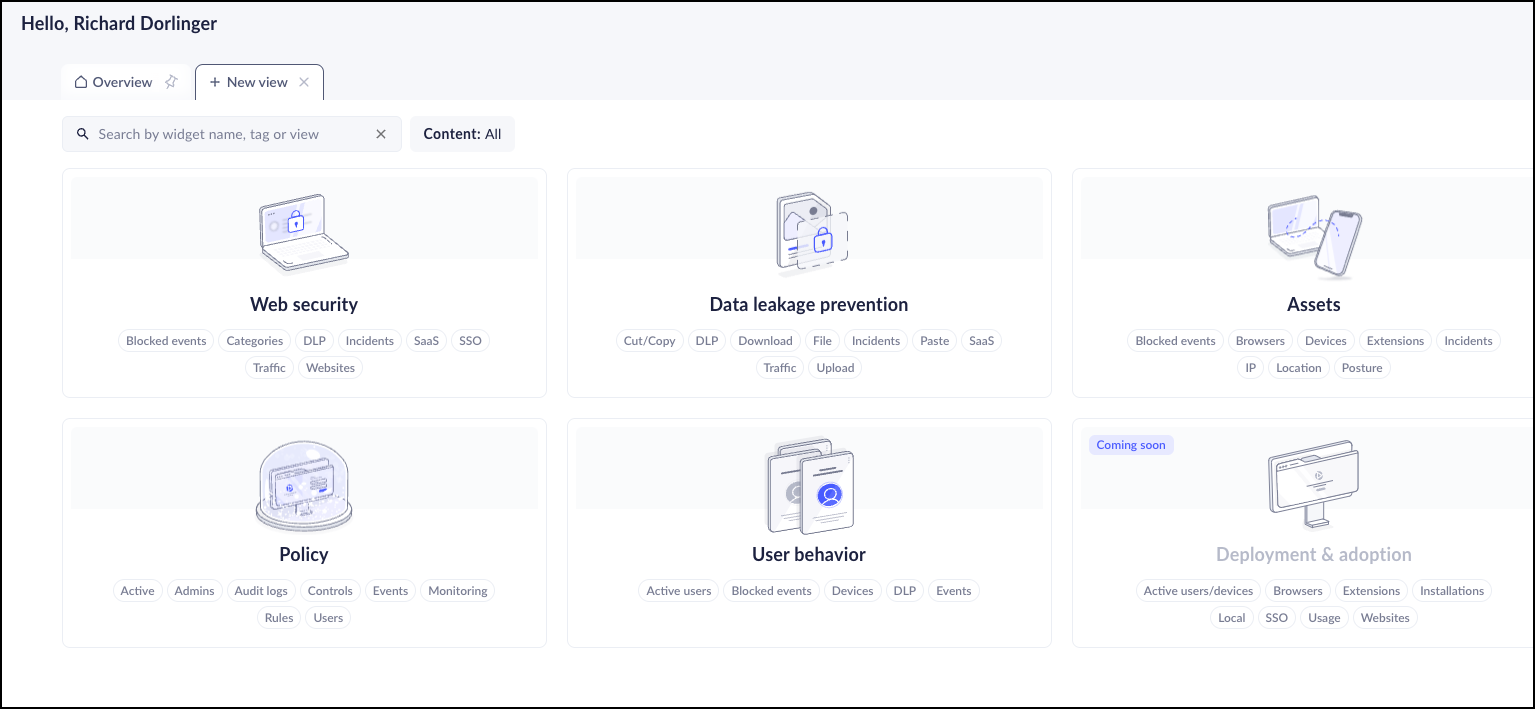Select Users tag under Policy
Viewport: 1535px width, 709px height.
coord(328,618)
